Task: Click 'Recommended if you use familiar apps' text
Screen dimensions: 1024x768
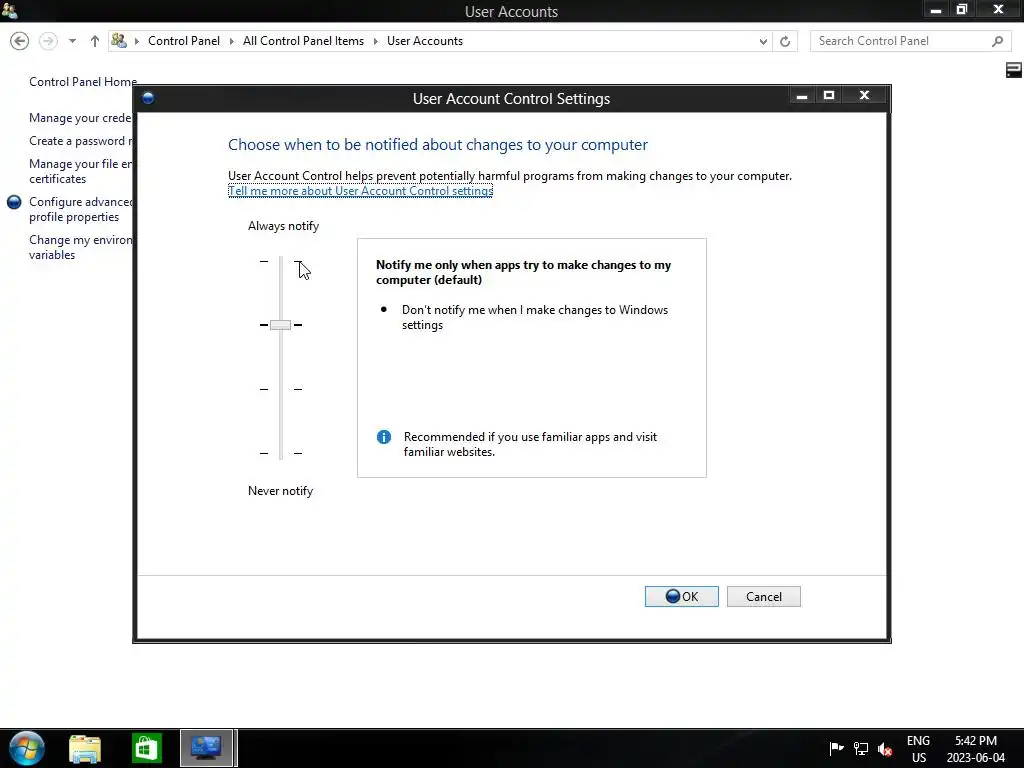Action: [x=530, y=444]
